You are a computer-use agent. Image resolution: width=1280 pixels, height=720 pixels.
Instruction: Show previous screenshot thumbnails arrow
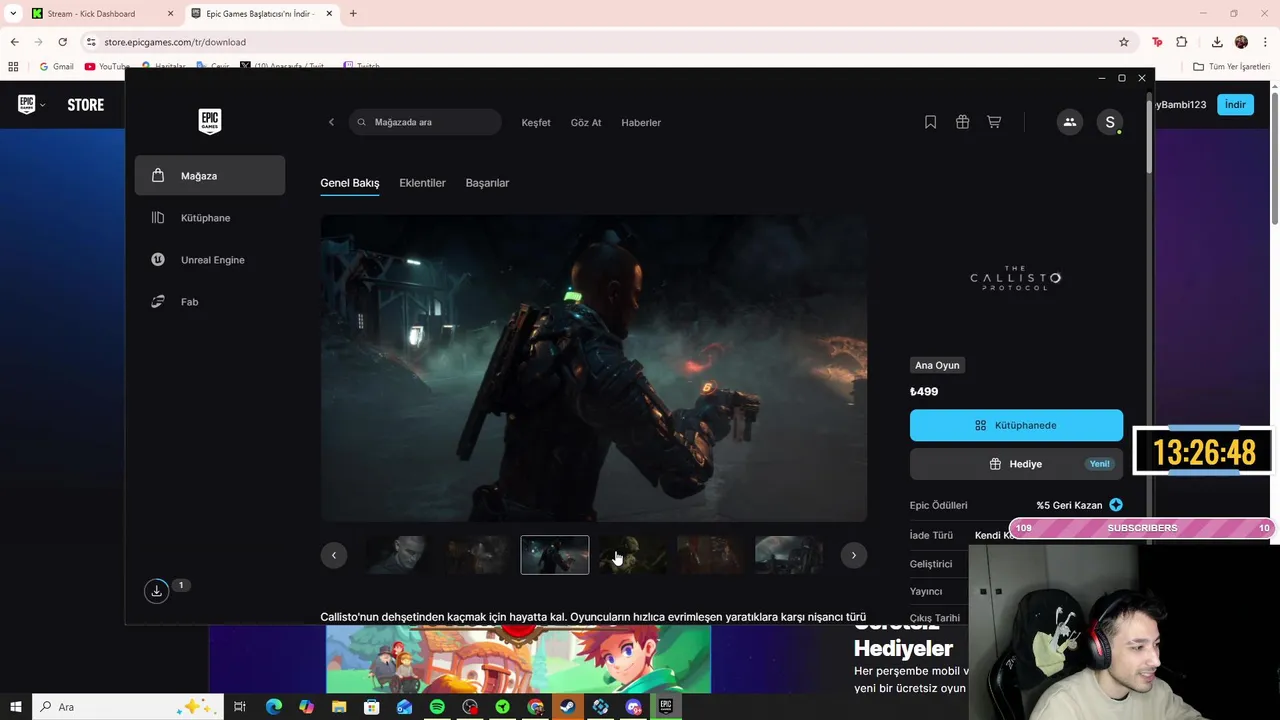point(334,555)
